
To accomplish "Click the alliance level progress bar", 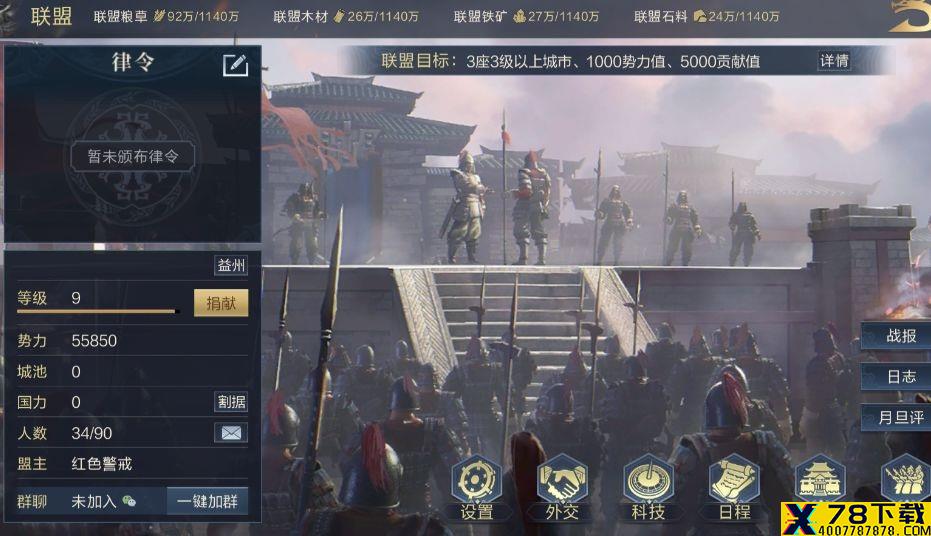I will (99, 311).
